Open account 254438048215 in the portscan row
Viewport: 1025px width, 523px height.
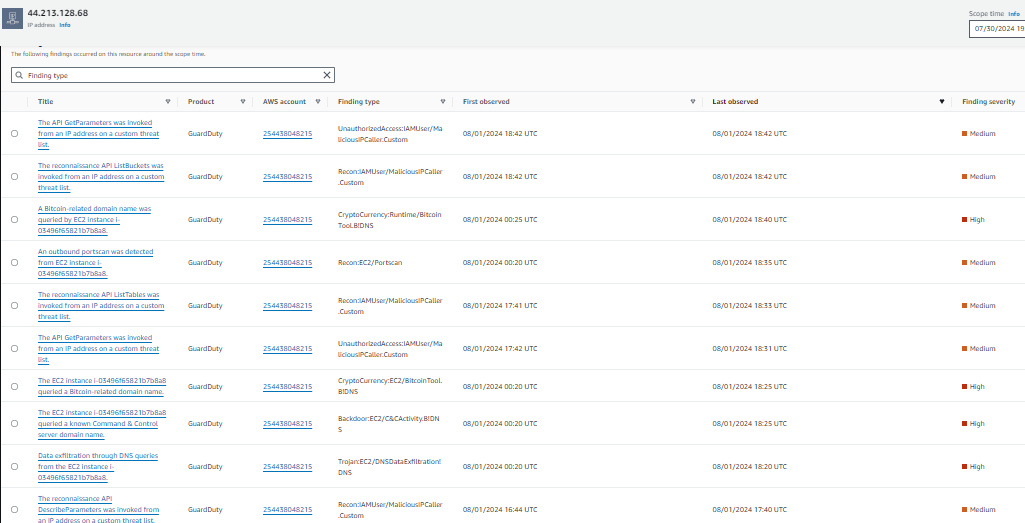tap(287, 263)
